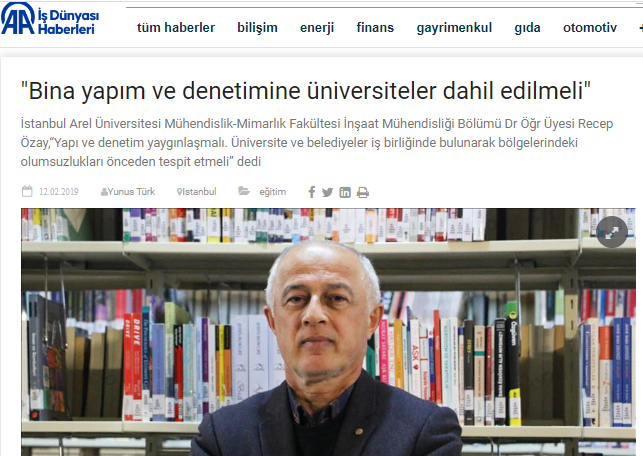Open the tüm haberler menu item

pyautogui.click(x=176, y=27)
